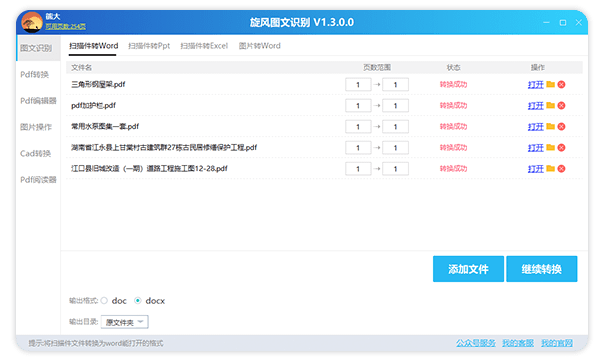Click 打开 link for 常用水泵图集一套.pdf
603x360 pixels.
click(535, 127)
